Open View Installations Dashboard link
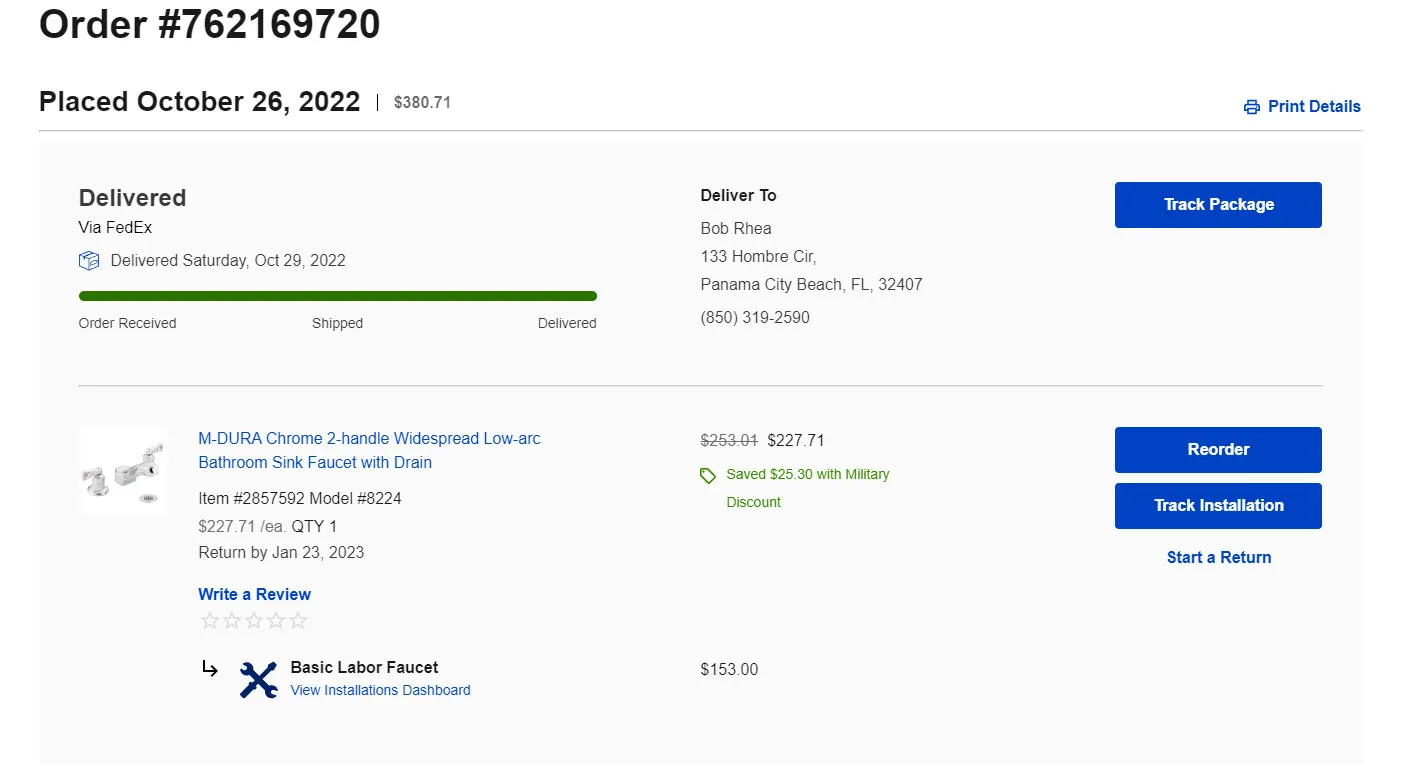 380,691
